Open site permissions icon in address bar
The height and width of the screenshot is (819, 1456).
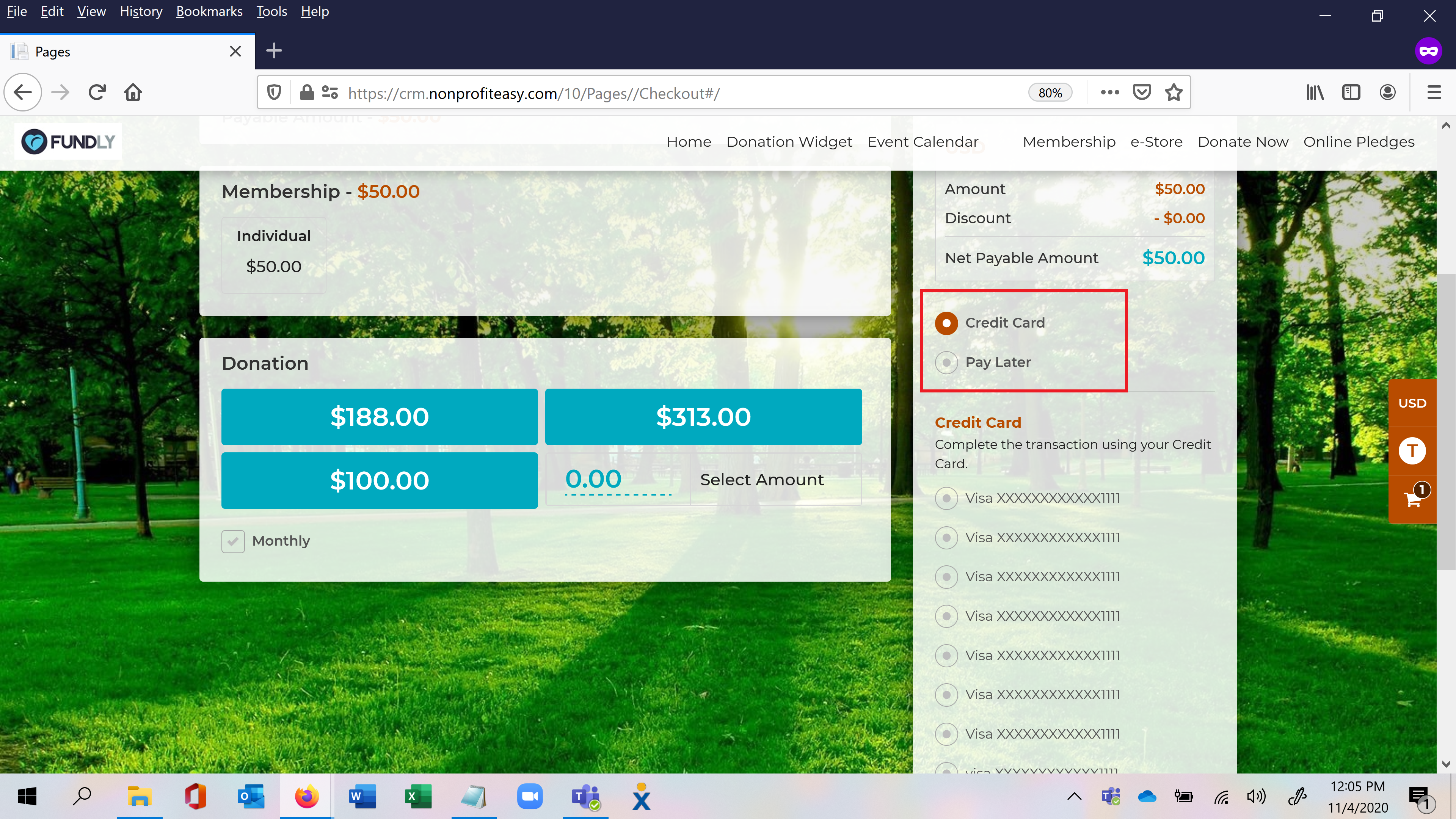click(329, 93)
